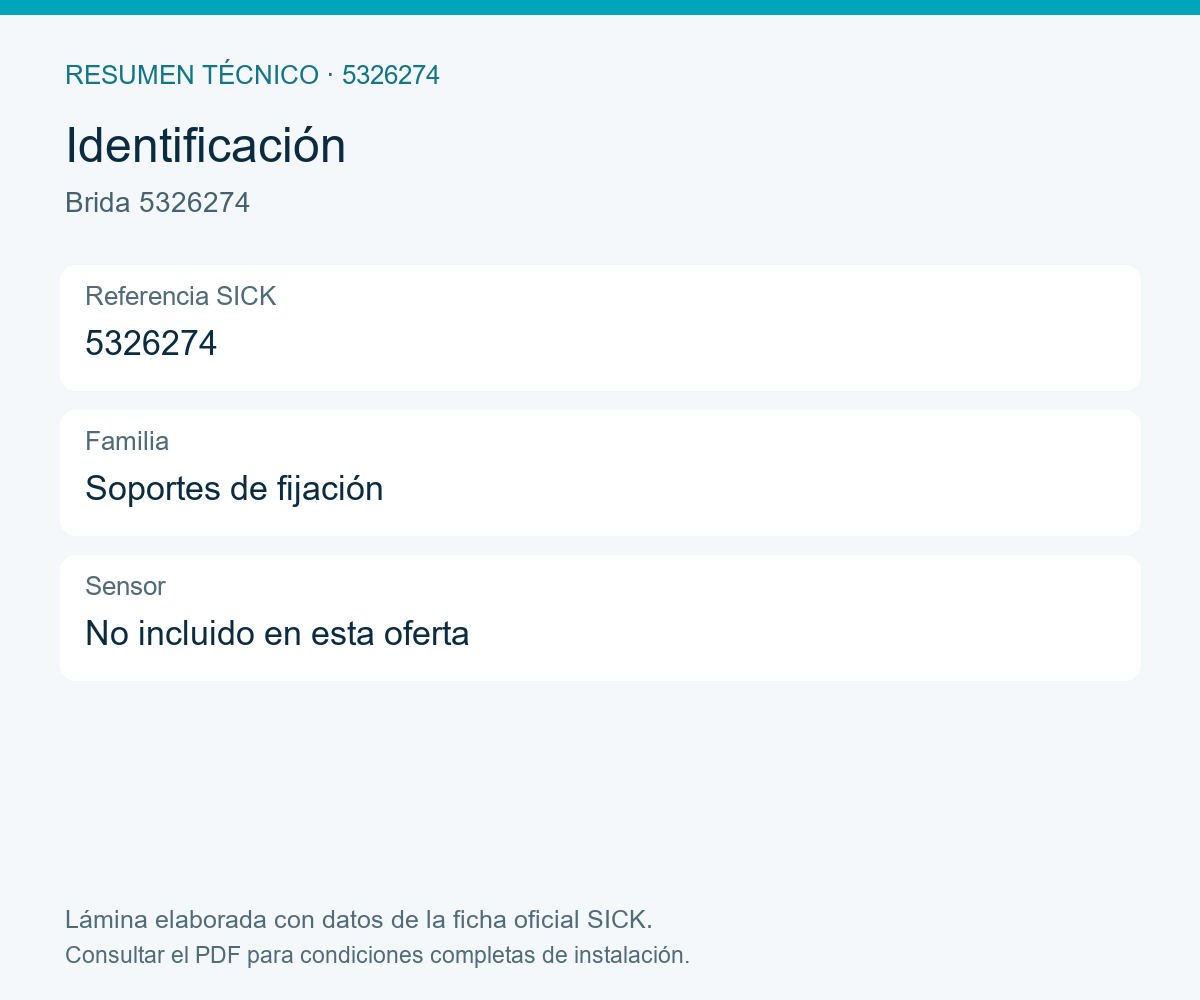Select the 'Soportes de fijación' value

234,489
